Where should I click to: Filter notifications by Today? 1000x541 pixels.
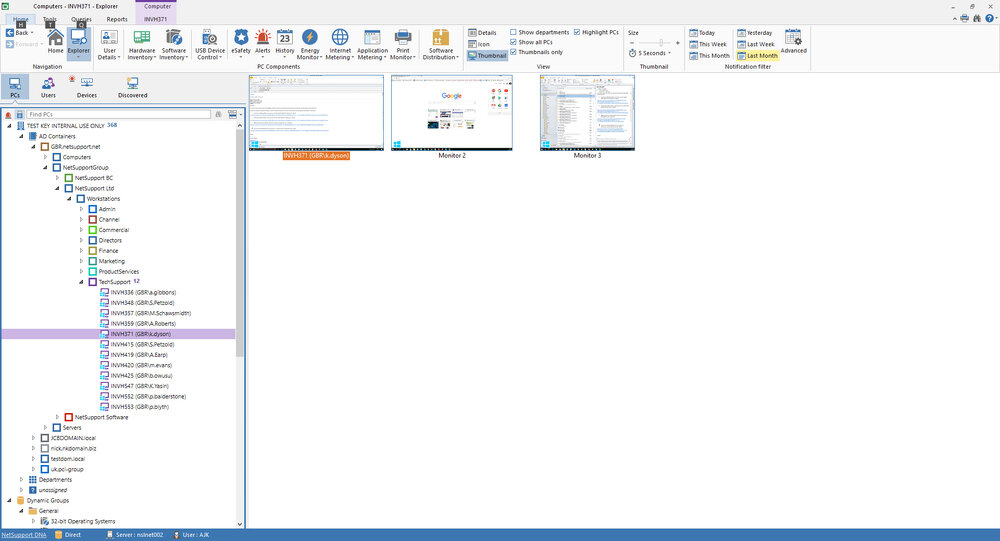[702, 33]
